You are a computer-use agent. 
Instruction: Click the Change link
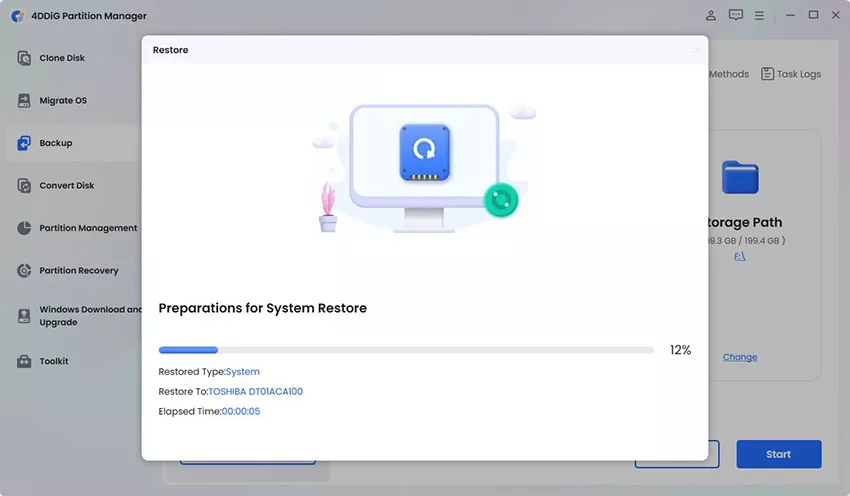[740, 357]
